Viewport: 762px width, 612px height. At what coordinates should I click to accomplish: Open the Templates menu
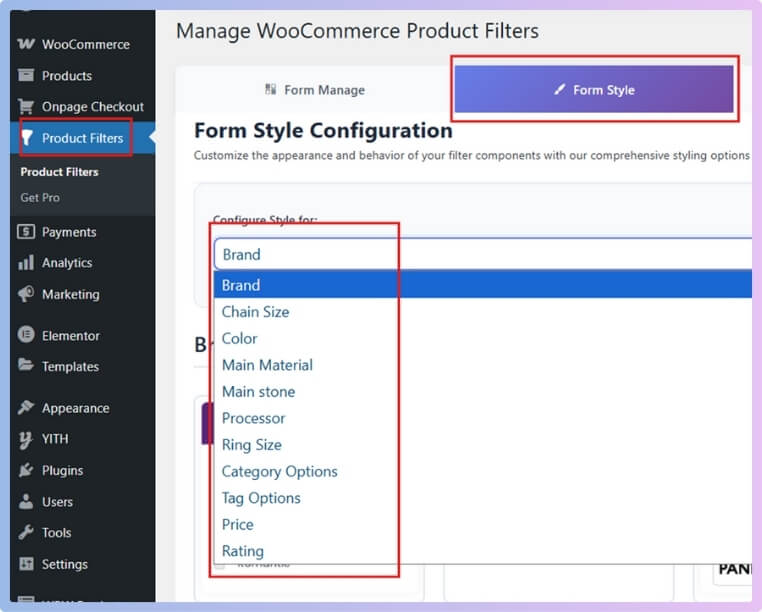[83, 366]
